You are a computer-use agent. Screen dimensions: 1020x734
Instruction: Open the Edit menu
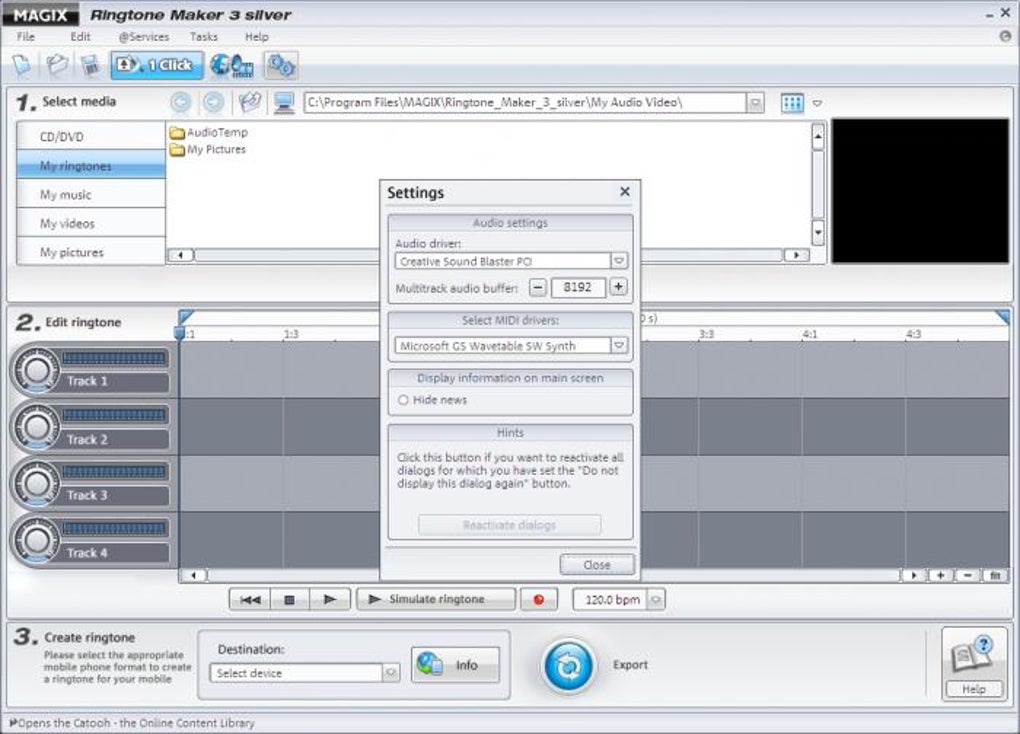[80, 36]
